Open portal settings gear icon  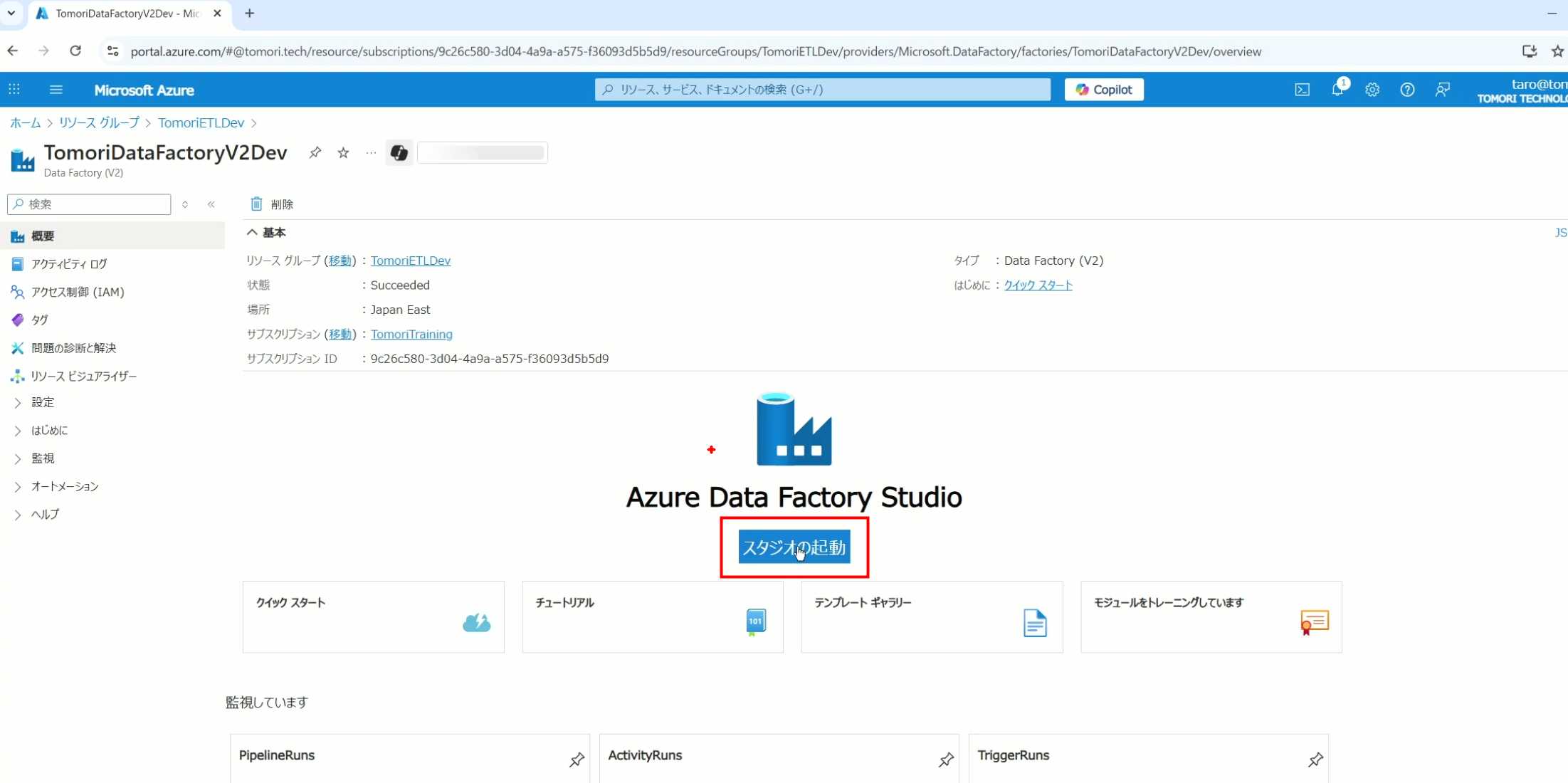pyautogui.click(x=1372, y=90)
